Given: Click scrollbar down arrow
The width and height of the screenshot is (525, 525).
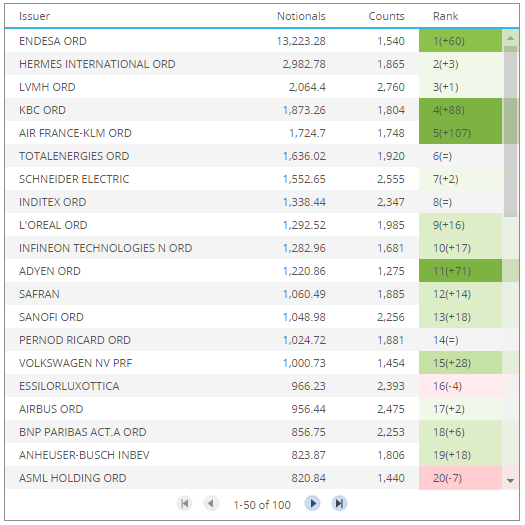Looking at the screenshot, I should (x=510, y=481).
